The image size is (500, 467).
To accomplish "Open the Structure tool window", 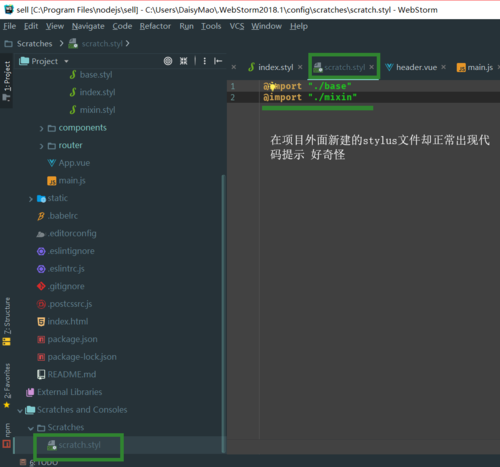I will [x=7, y=322].
